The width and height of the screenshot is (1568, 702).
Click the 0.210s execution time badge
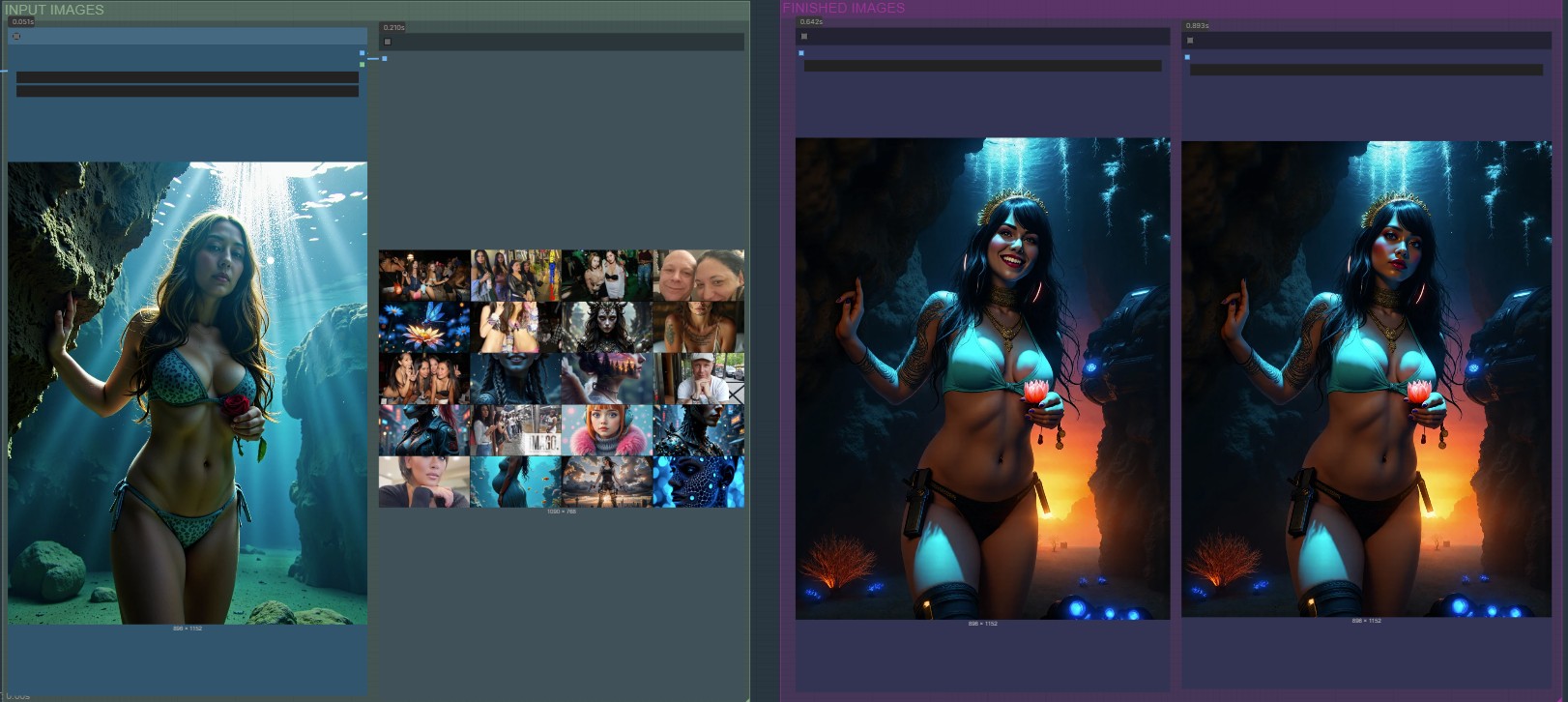click(x=393, y=28)
